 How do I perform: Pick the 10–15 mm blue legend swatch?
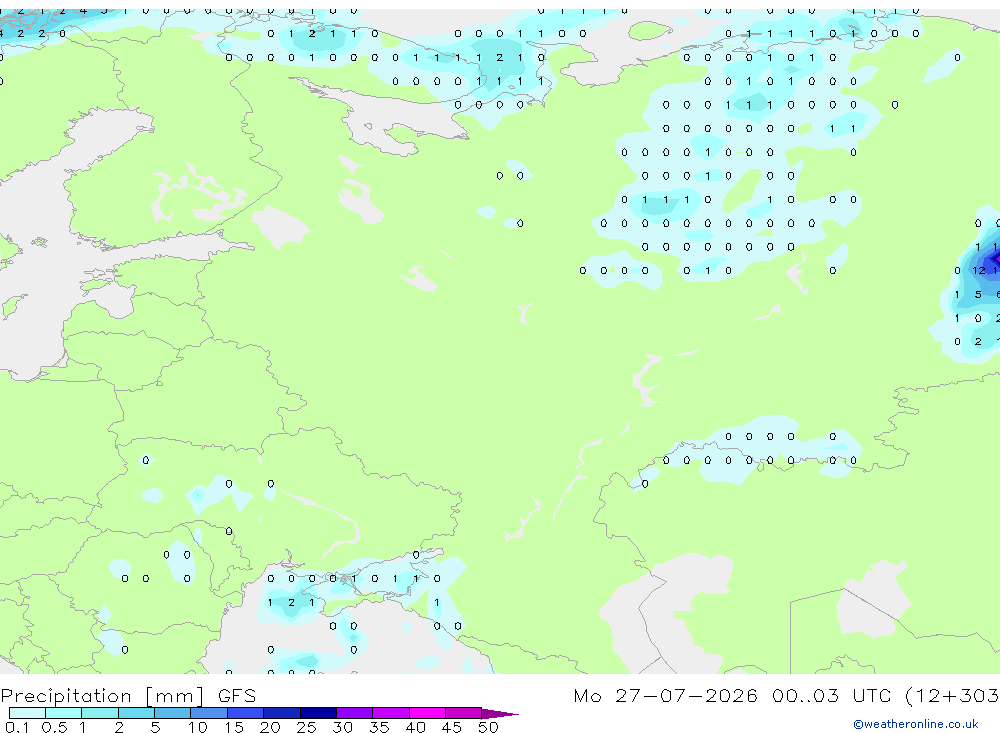coord(209,713)
